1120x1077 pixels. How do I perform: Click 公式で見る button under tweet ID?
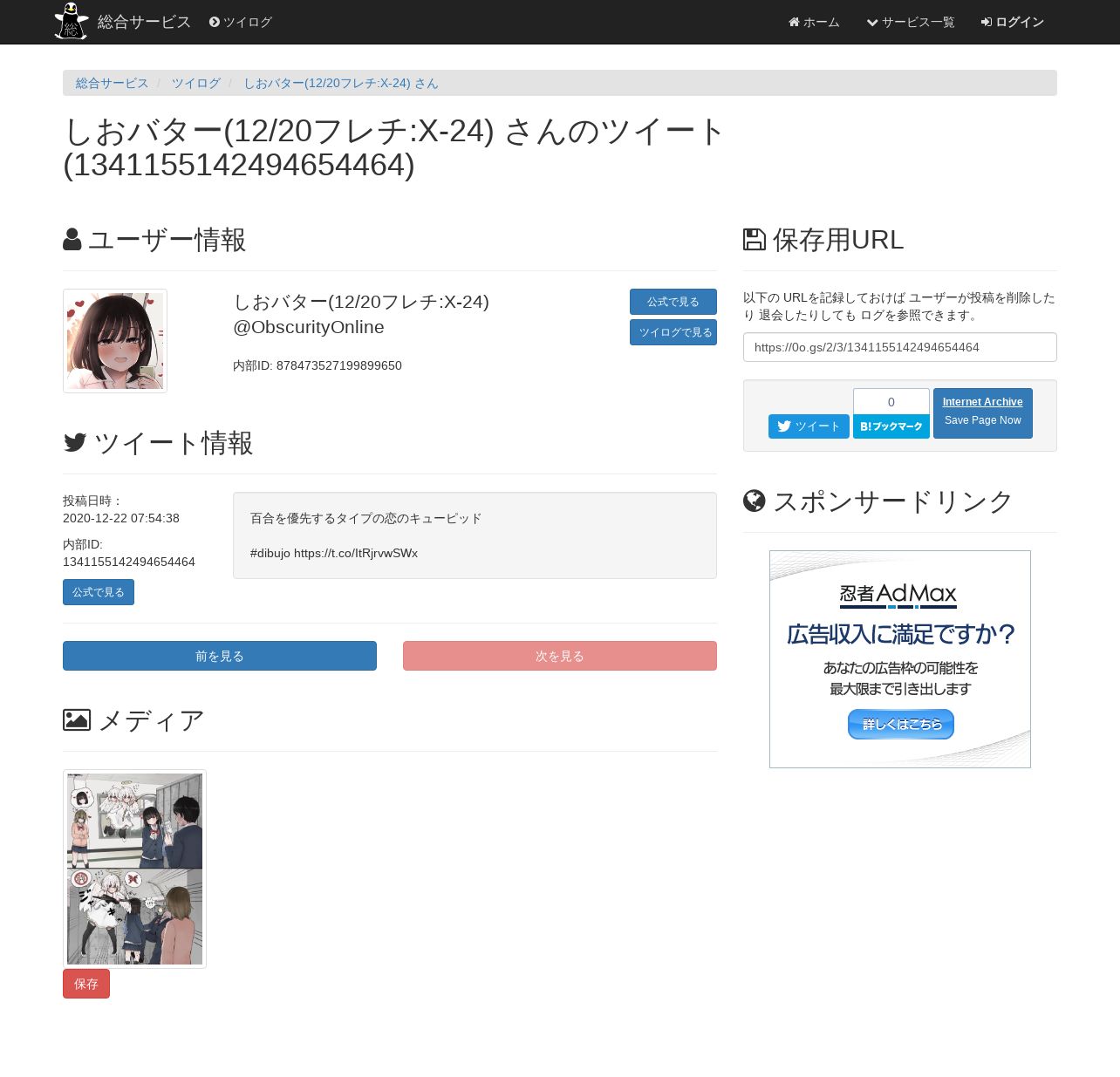click(x=99, y=592)
